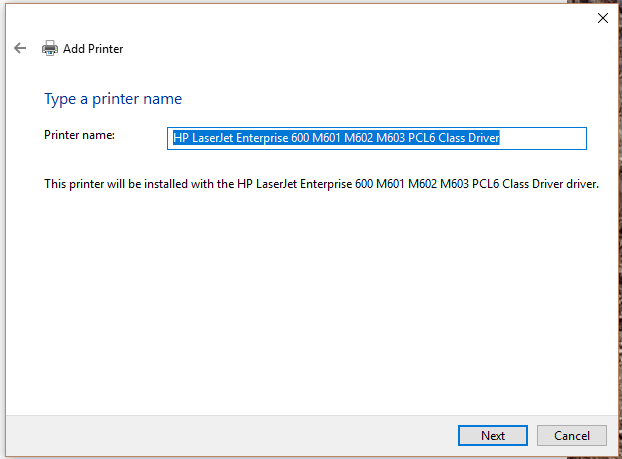Click the Printer name label
The image size is (622, 459).
(79, 135)
